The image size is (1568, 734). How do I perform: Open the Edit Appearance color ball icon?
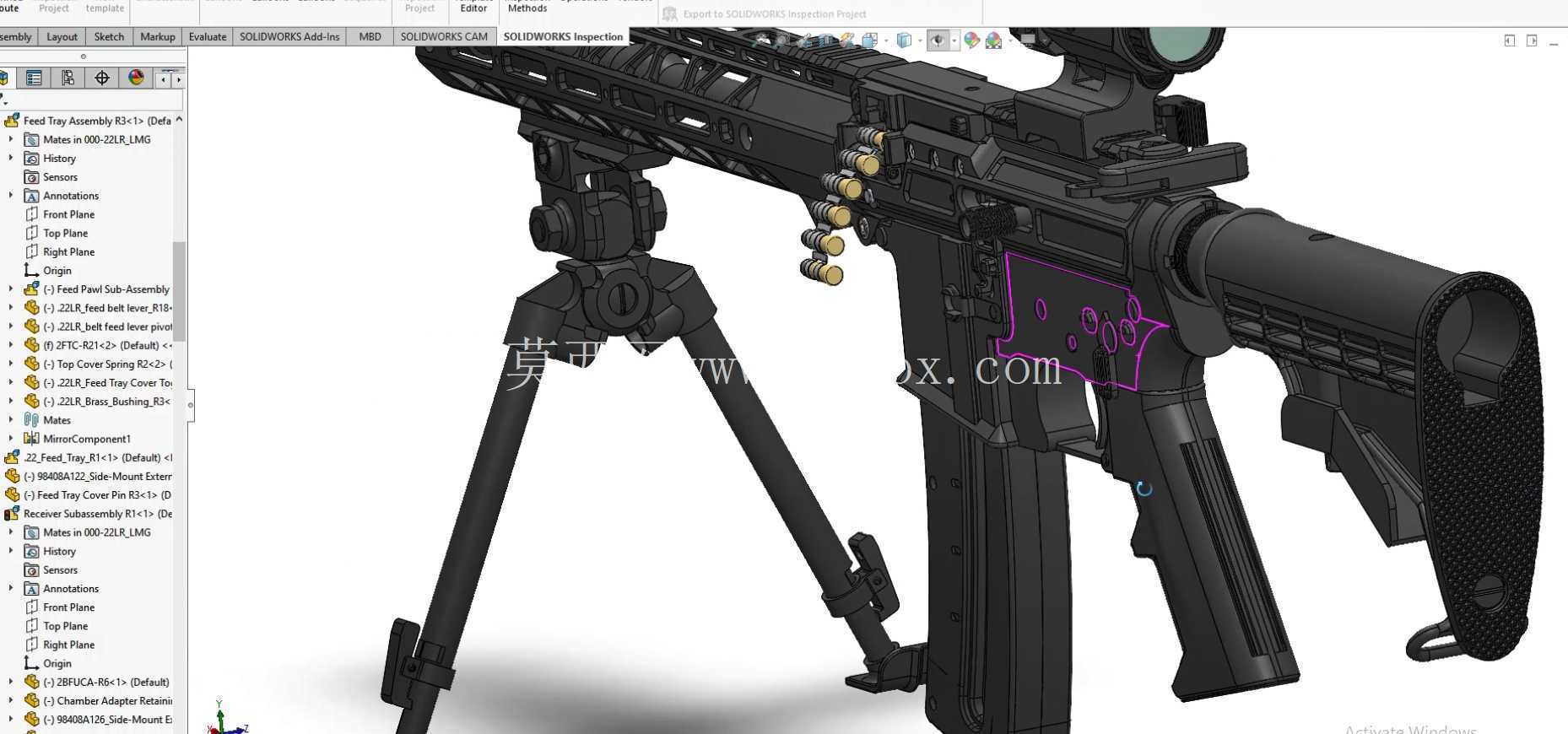point(971,40)
